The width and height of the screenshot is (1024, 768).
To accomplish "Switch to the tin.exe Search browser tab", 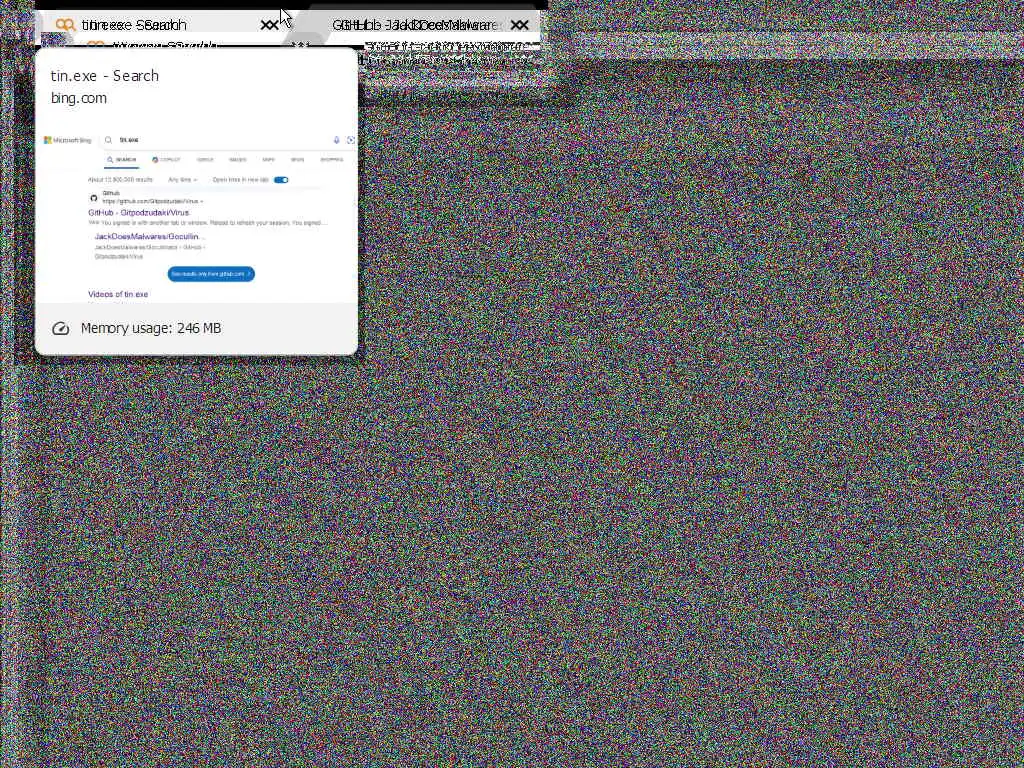I will (x=163, y=25).
